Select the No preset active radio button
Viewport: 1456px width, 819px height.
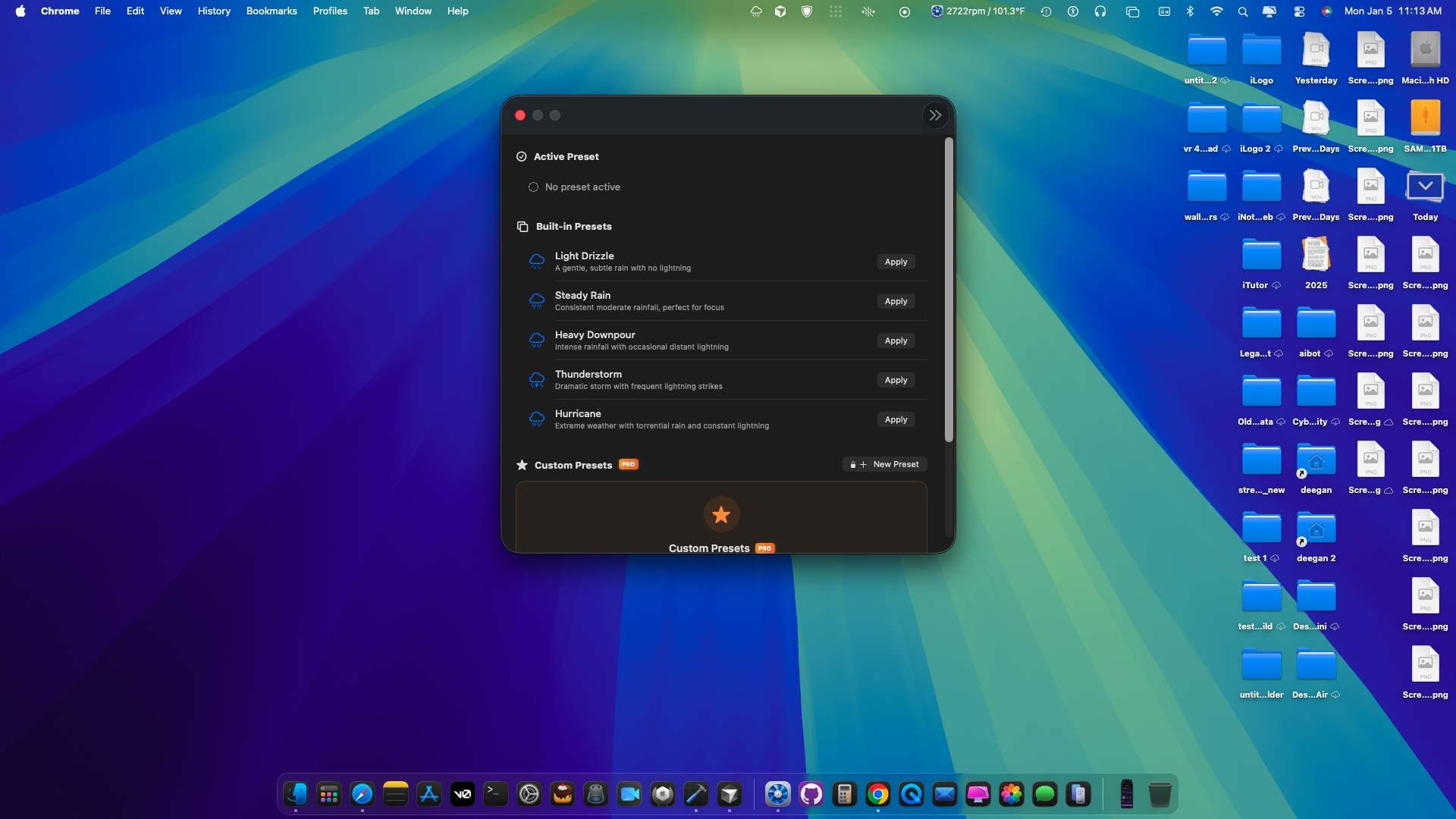[534, 187]
